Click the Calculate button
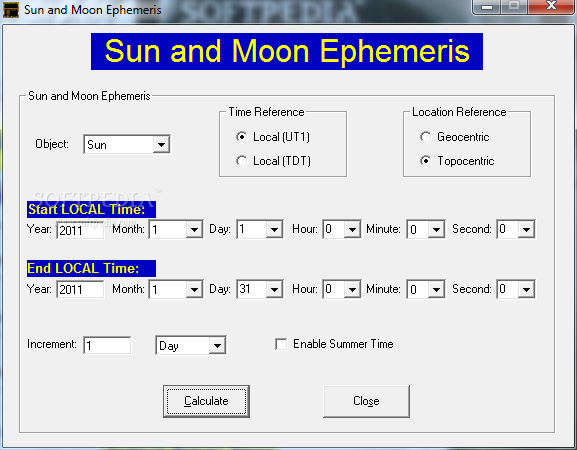This screenshot has width=577, height=450. (206, 401)
